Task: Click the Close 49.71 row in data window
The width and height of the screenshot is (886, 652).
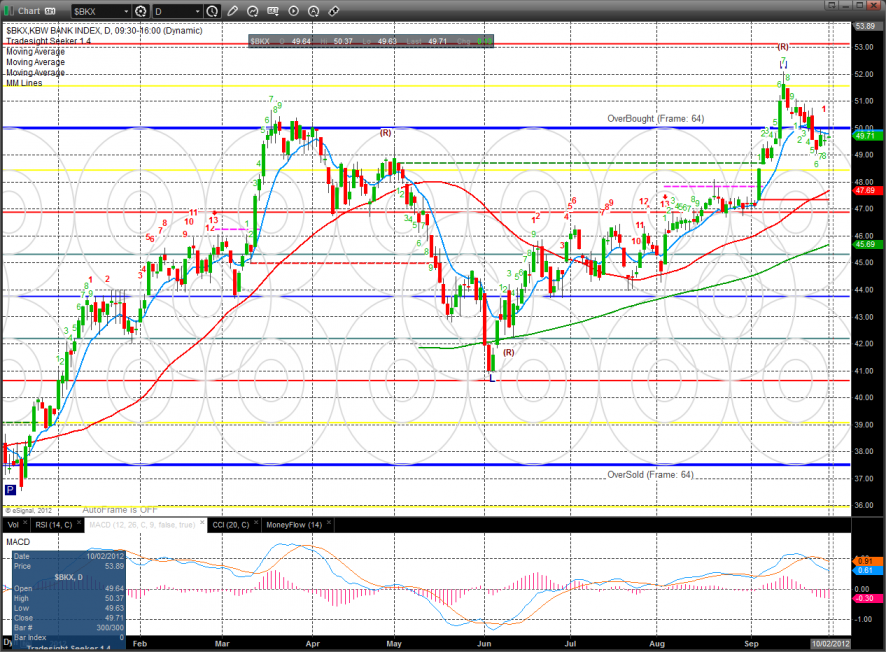Action: 68,618
